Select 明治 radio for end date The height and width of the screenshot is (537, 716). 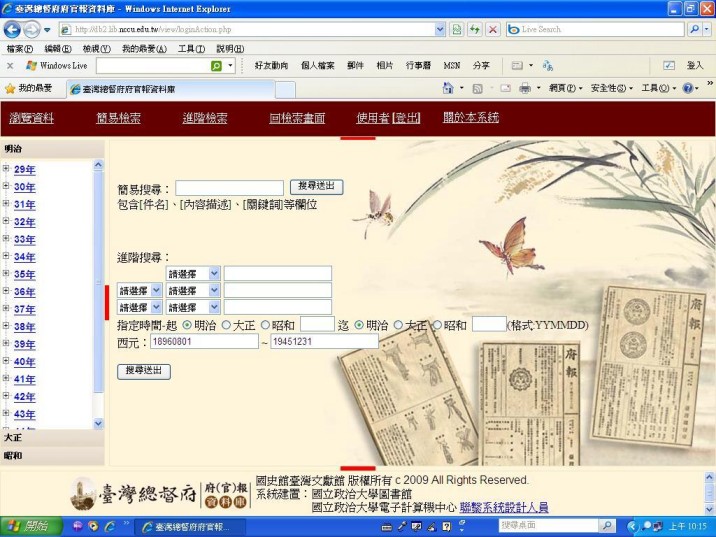pyautogui.click(x=359, y=325)
